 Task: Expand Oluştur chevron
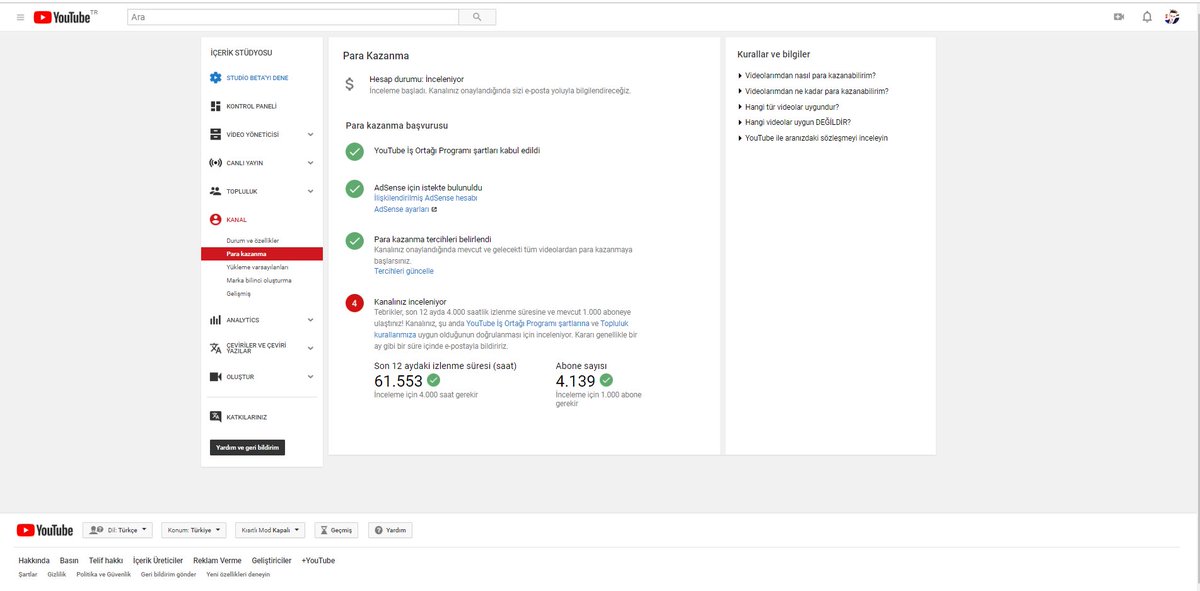(311, 377)
